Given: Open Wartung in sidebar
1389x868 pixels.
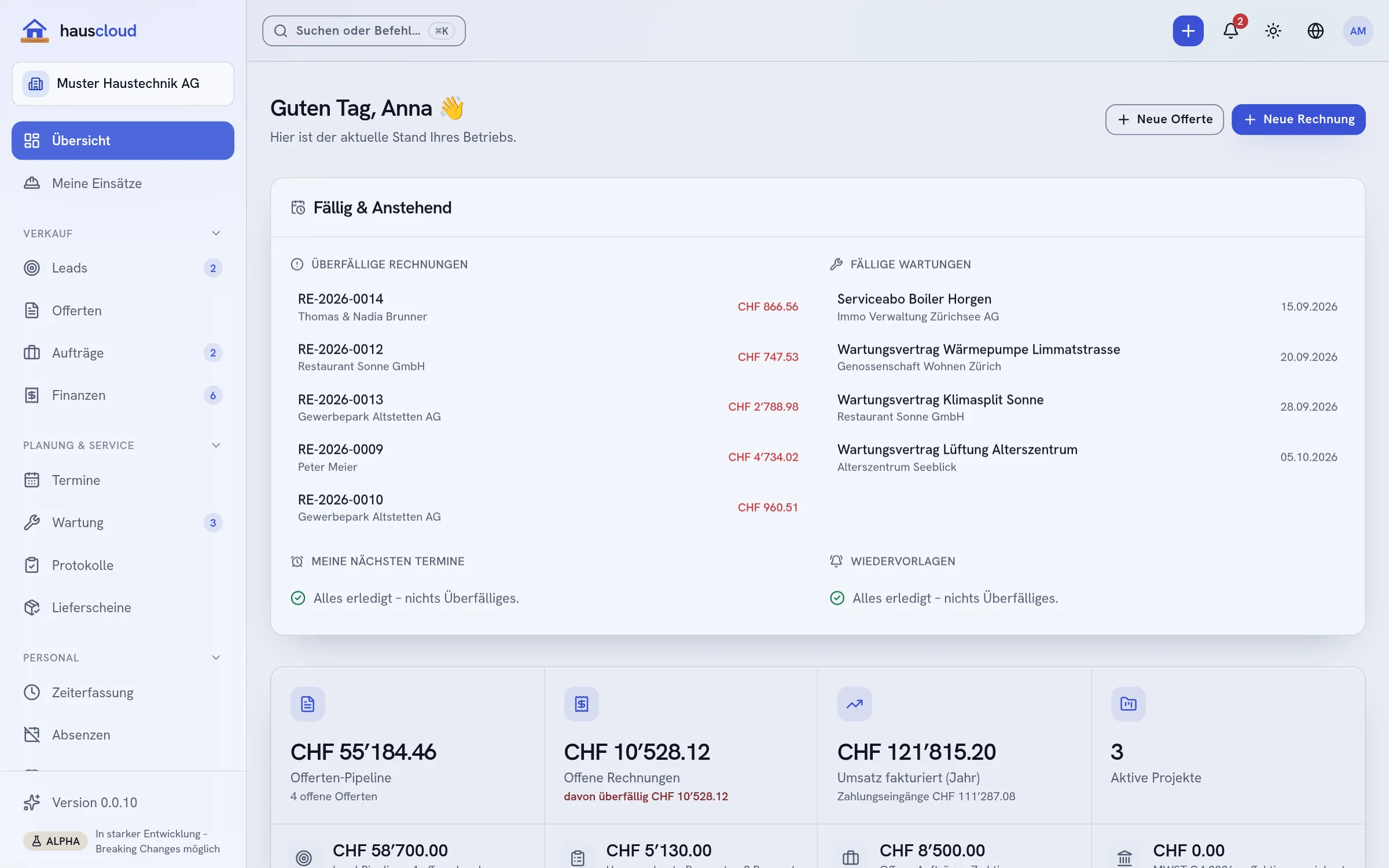Looking at the screenshot, I should point(123,523).
